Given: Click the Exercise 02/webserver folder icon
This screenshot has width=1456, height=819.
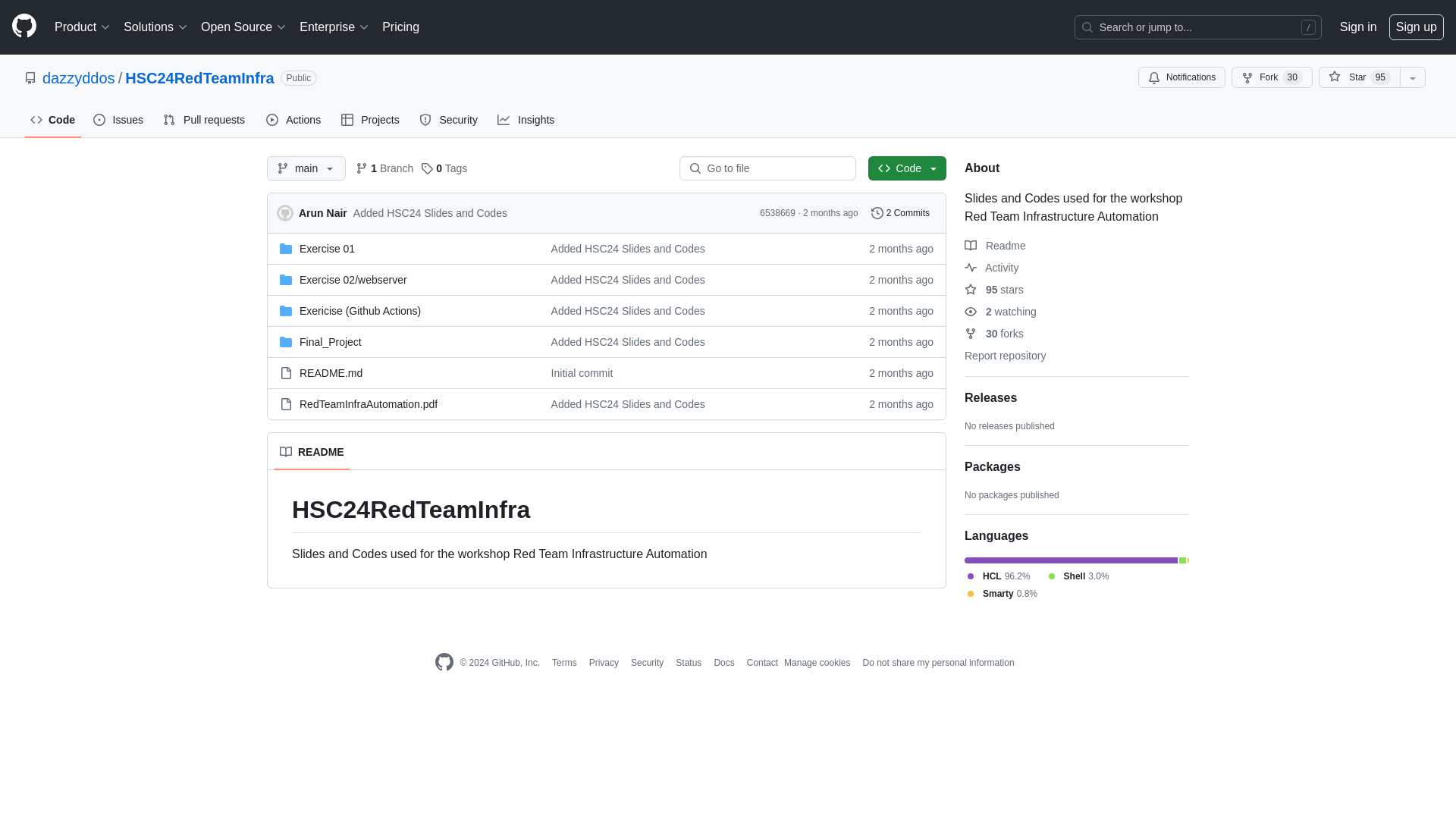Looking at the screenshot, I should (286, 280).
